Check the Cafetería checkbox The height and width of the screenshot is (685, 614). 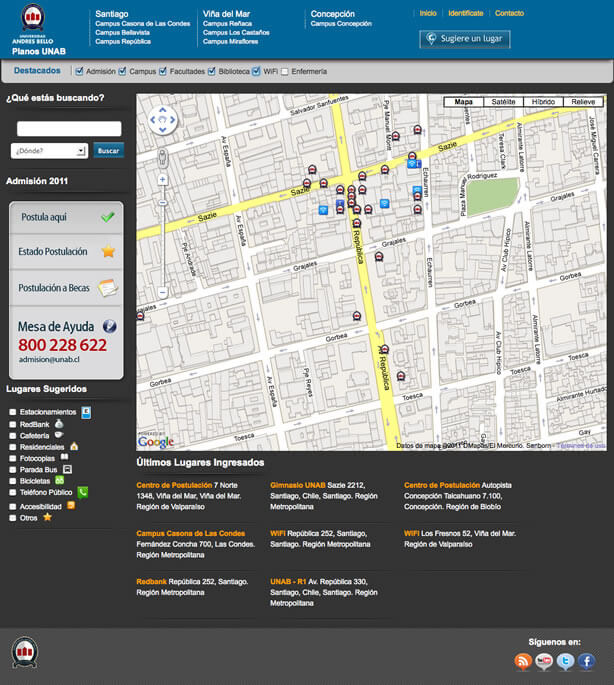[x=13, y=436]
